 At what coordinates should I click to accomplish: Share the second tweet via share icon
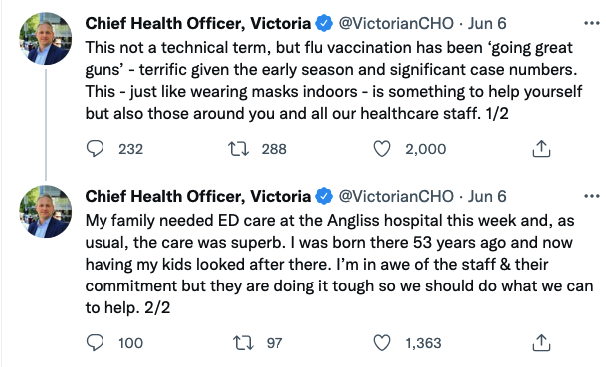[x=541, y=343]
